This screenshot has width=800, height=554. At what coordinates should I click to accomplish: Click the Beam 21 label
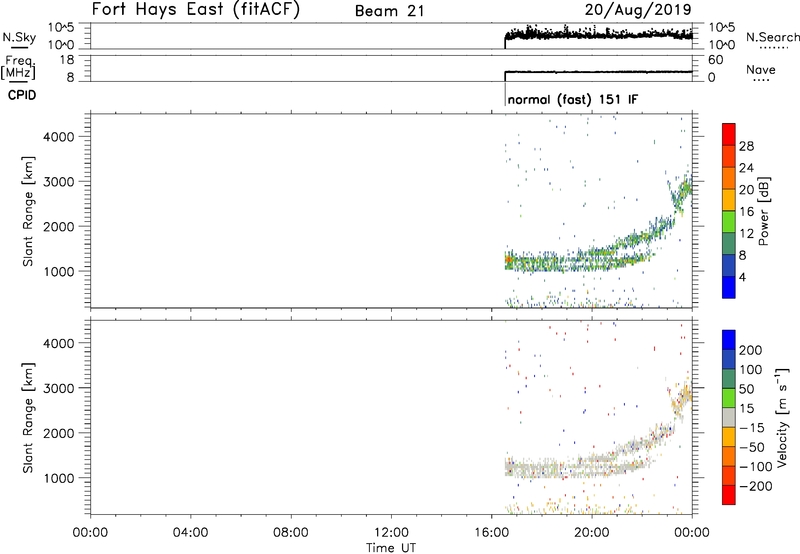(389, 11)
